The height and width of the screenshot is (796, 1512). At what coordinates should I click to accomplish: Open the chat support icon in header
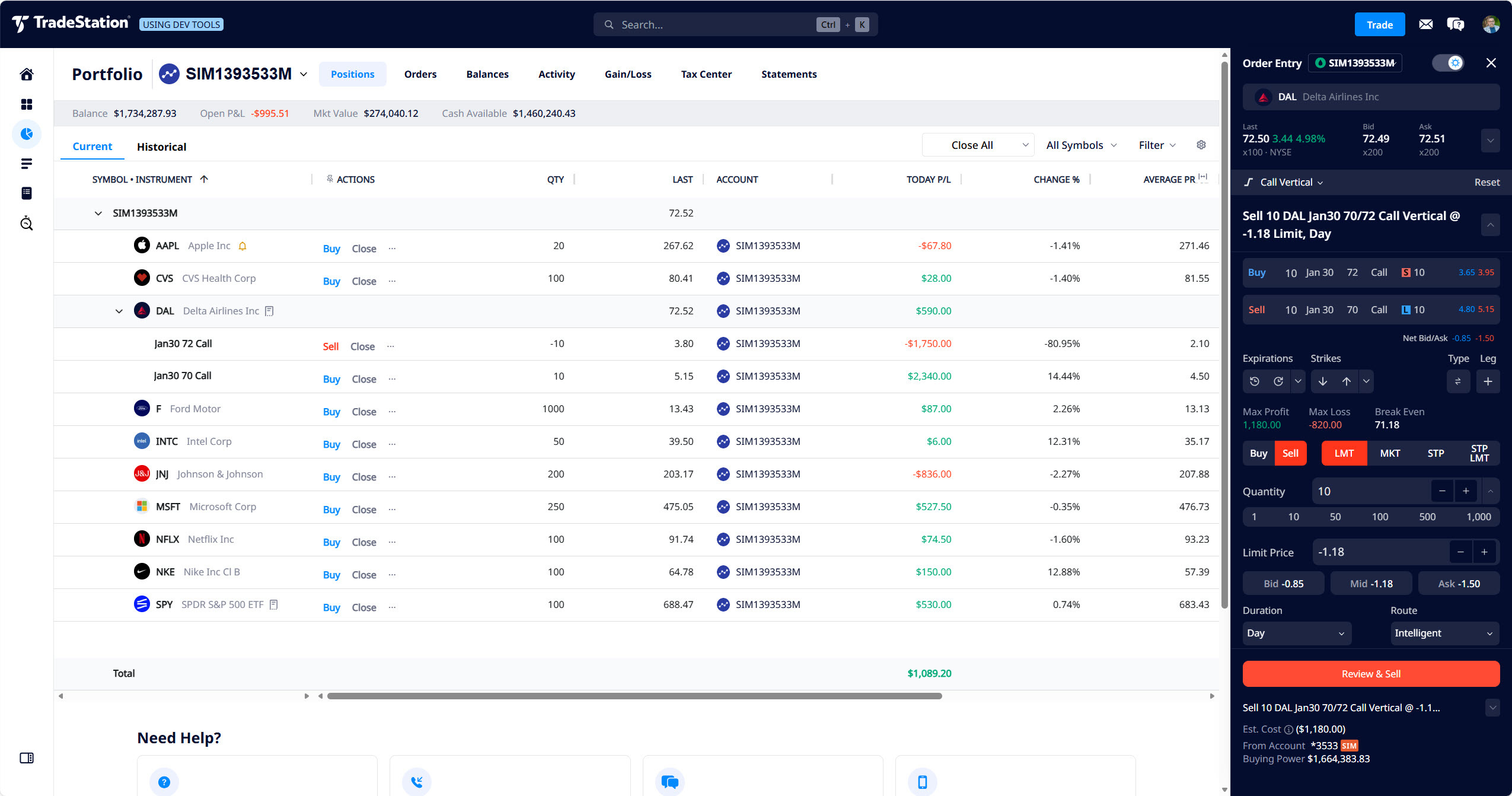(1455, 24)
